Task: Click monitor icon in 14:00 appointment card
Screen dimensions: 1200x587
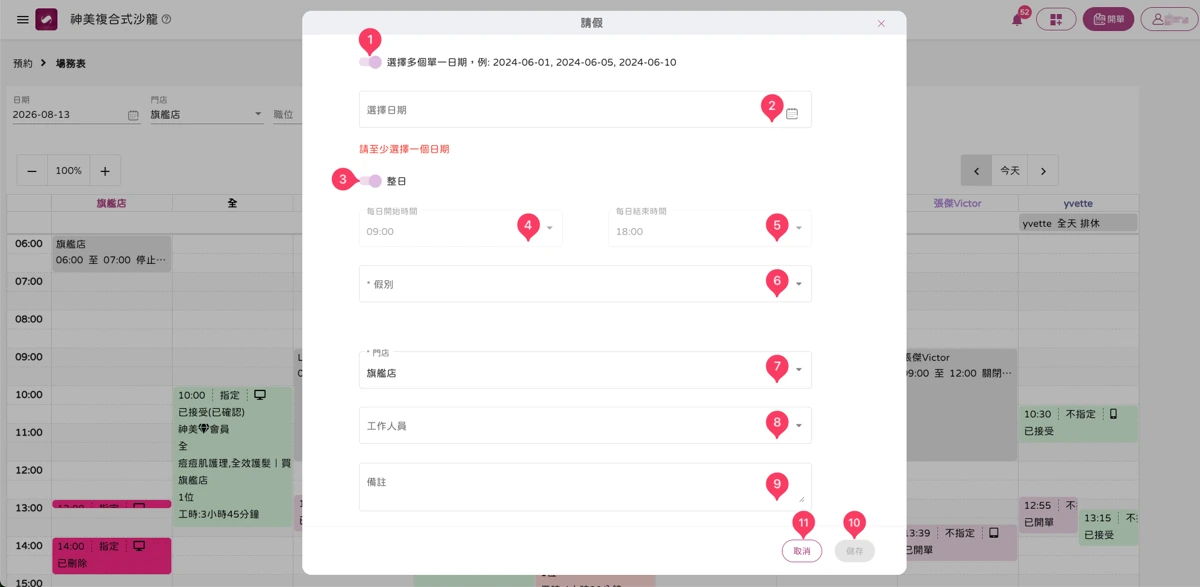Action: 139,545
